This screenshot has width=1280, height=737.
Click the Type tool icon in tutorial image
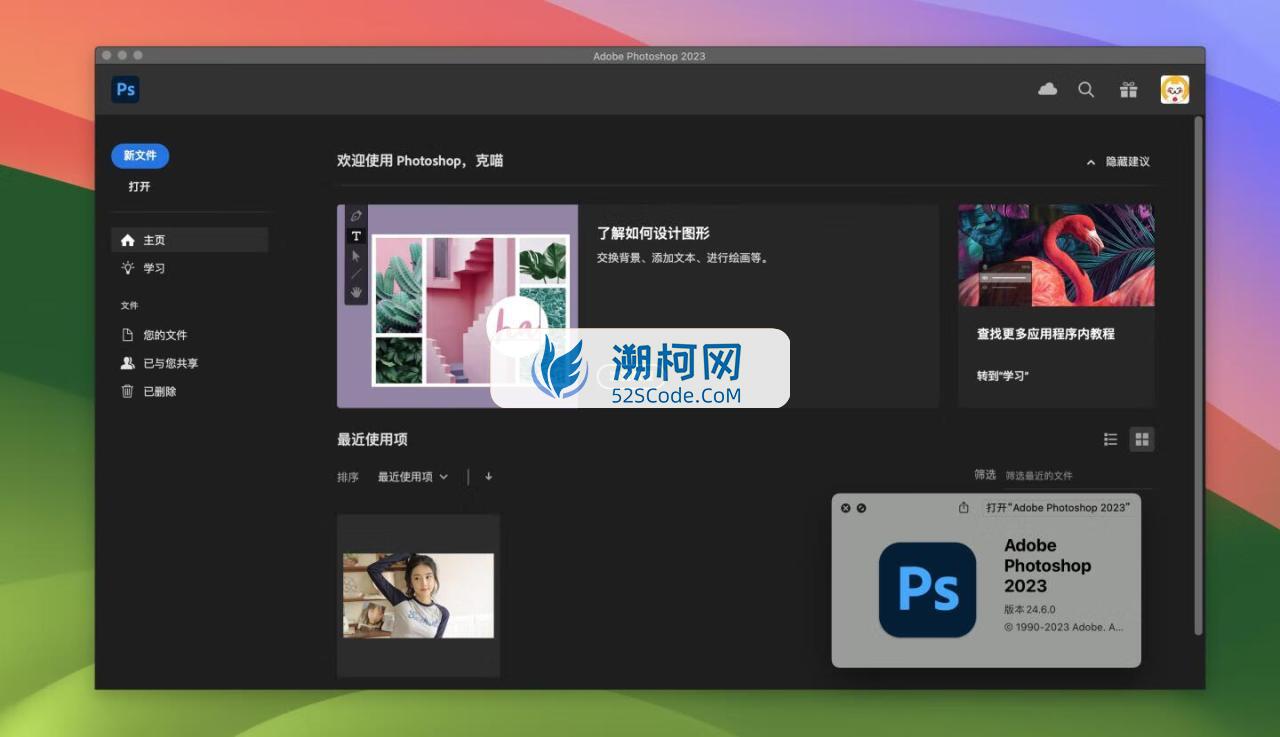(356, 236)
